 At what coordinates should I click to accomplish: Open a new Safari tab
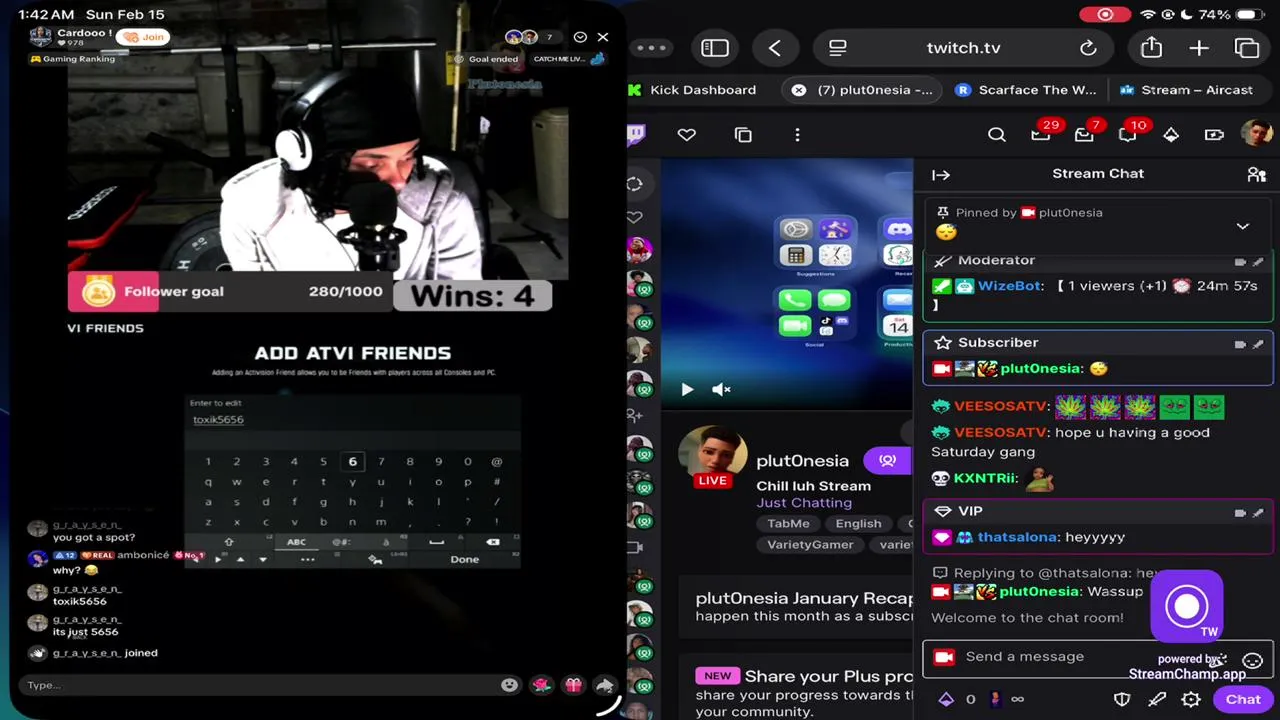[x=1199, y=48]
